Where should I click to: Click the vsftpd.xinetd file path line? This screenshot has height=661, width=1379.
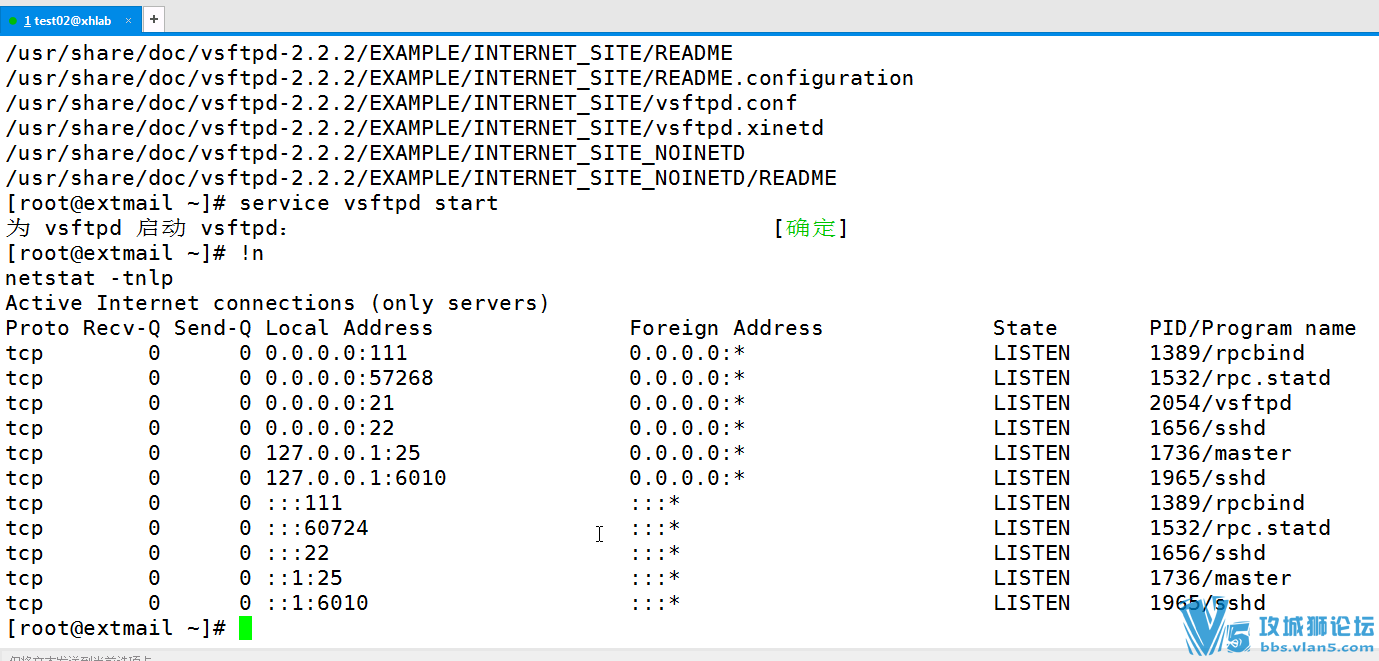click(x=414, y=128)
